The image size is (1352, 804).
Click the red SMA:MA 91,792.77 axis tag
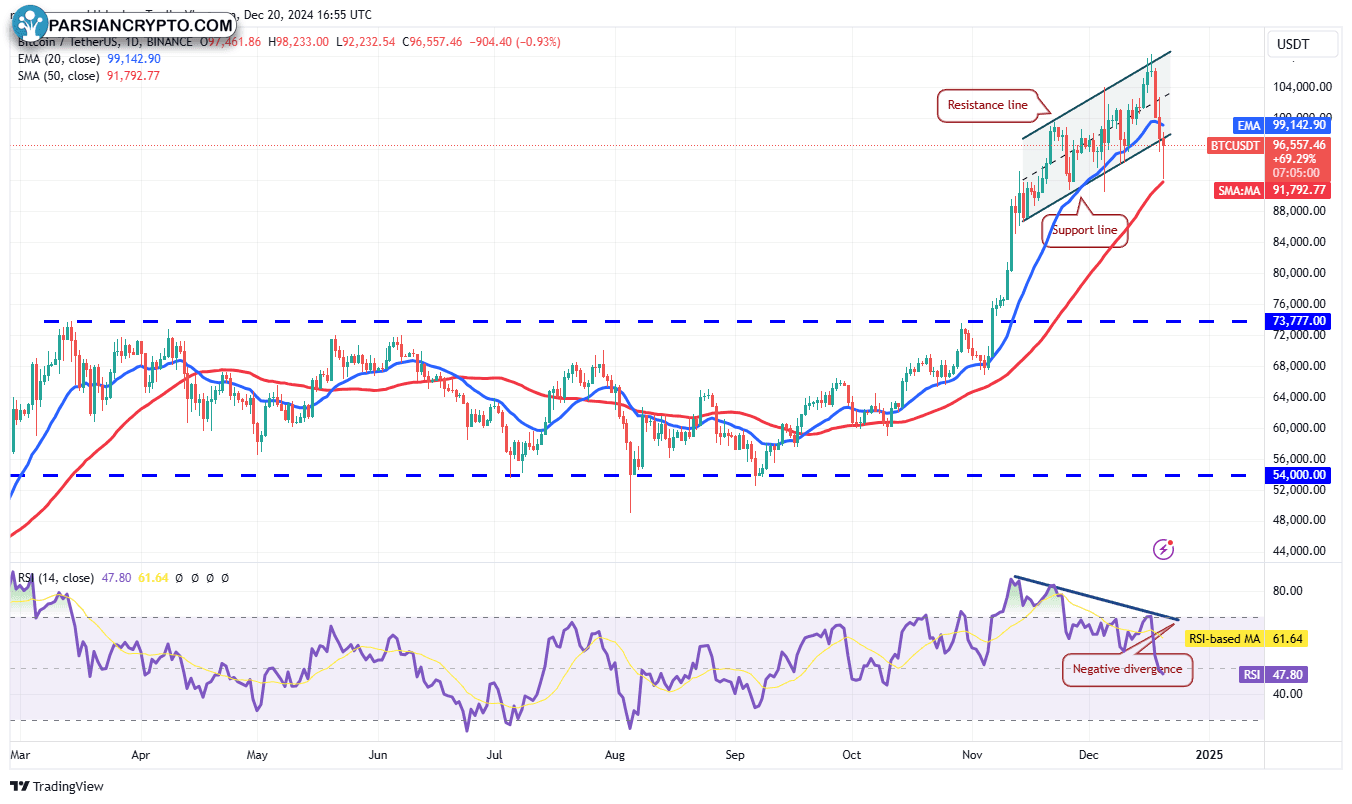1273,190
